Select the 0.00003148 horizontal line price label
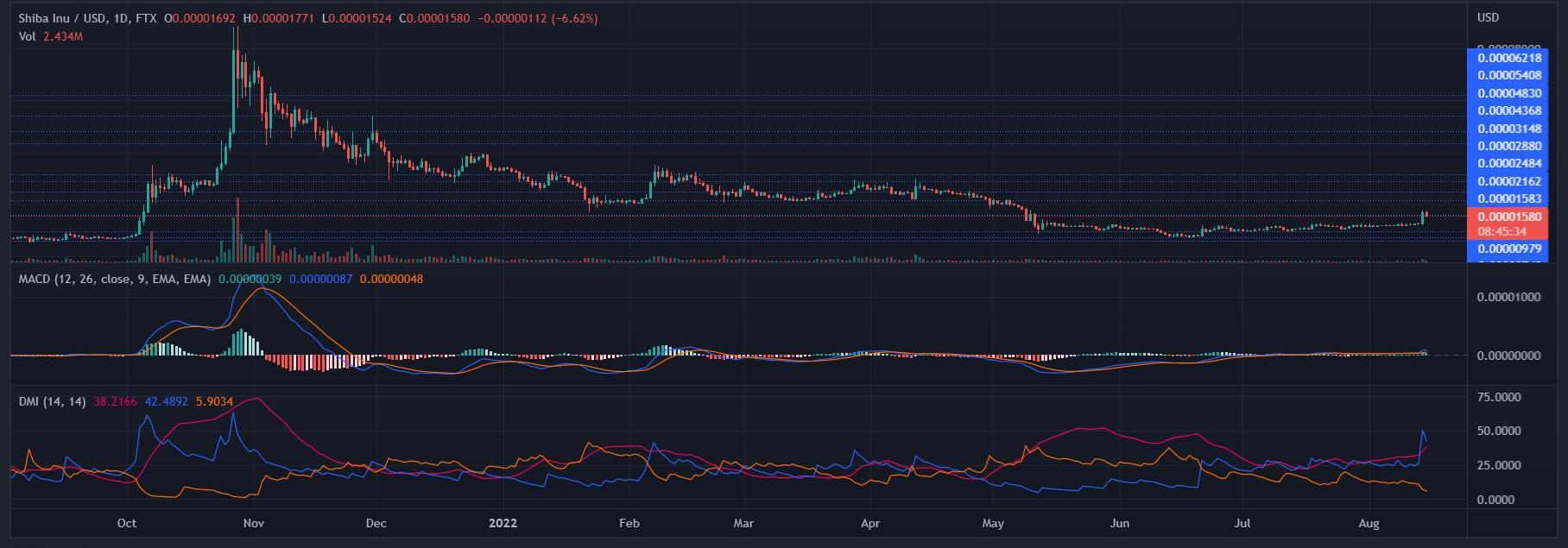The width and height of the screenshot is (1568, 548). coord(1508,129)
